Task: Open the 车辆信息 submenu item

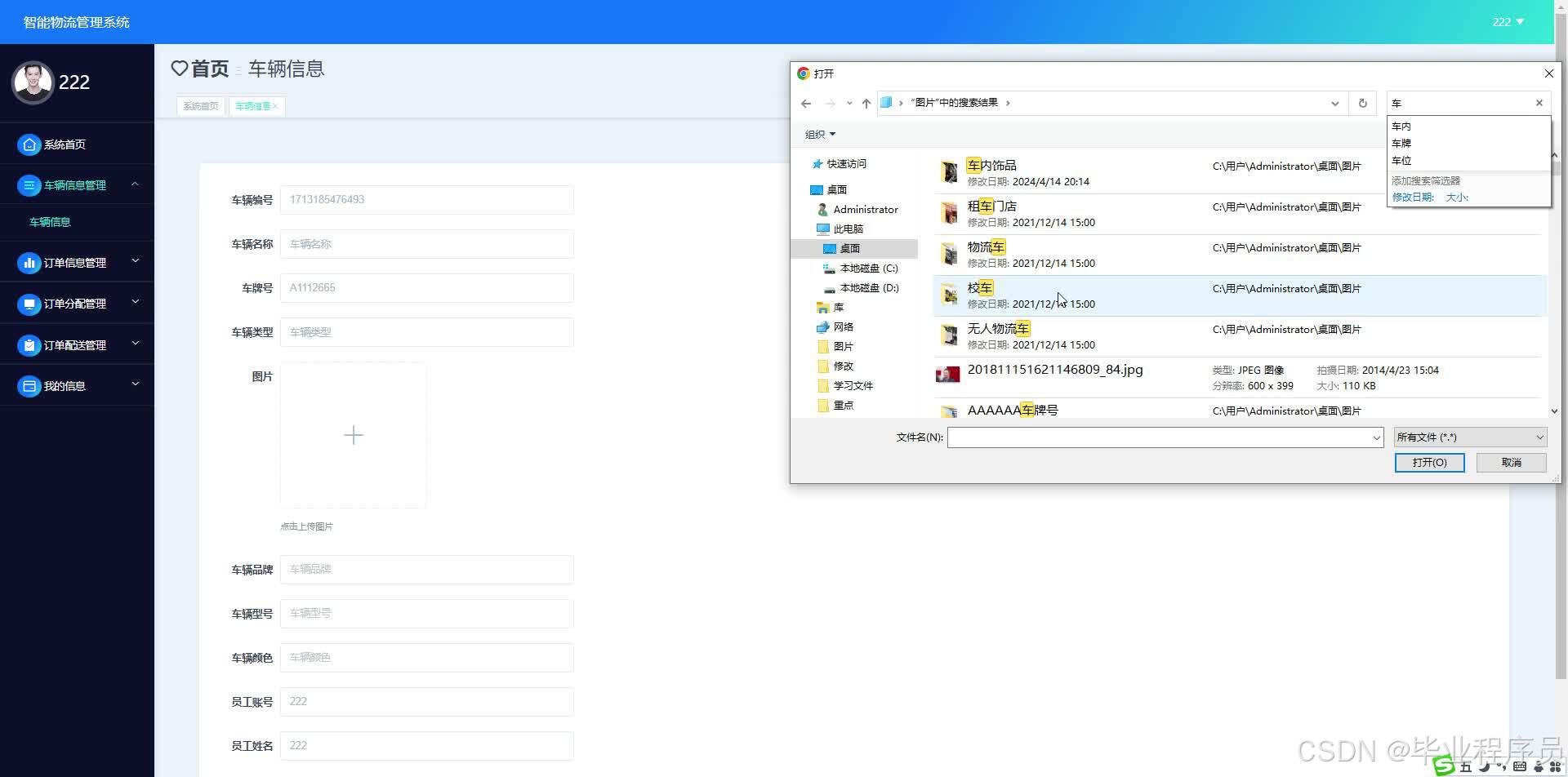Action: click(x=50, y=222)
